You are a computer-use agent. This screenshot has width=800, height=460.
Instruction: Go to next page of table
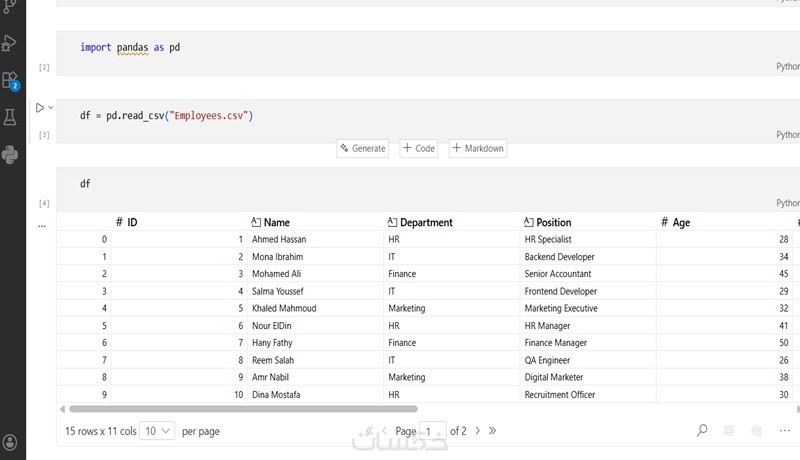point(478,431)
